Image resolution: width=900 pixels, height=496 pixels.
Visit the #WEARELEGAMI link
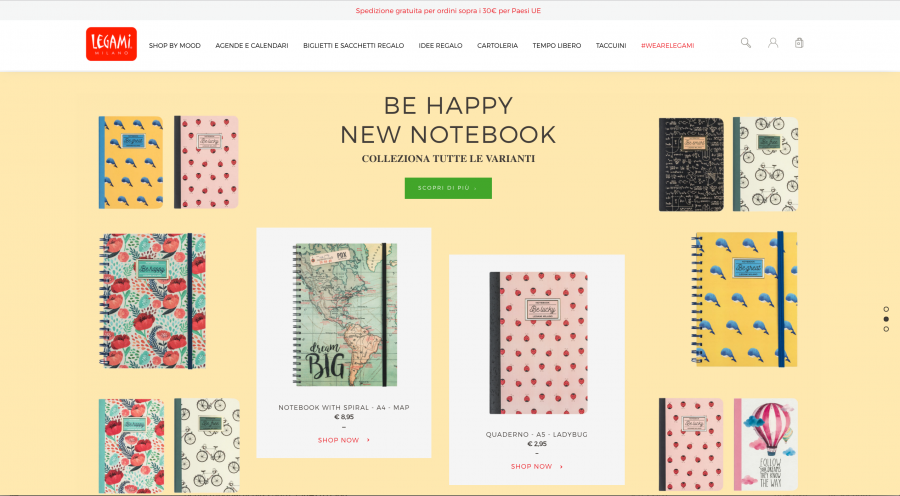(668, 45)
